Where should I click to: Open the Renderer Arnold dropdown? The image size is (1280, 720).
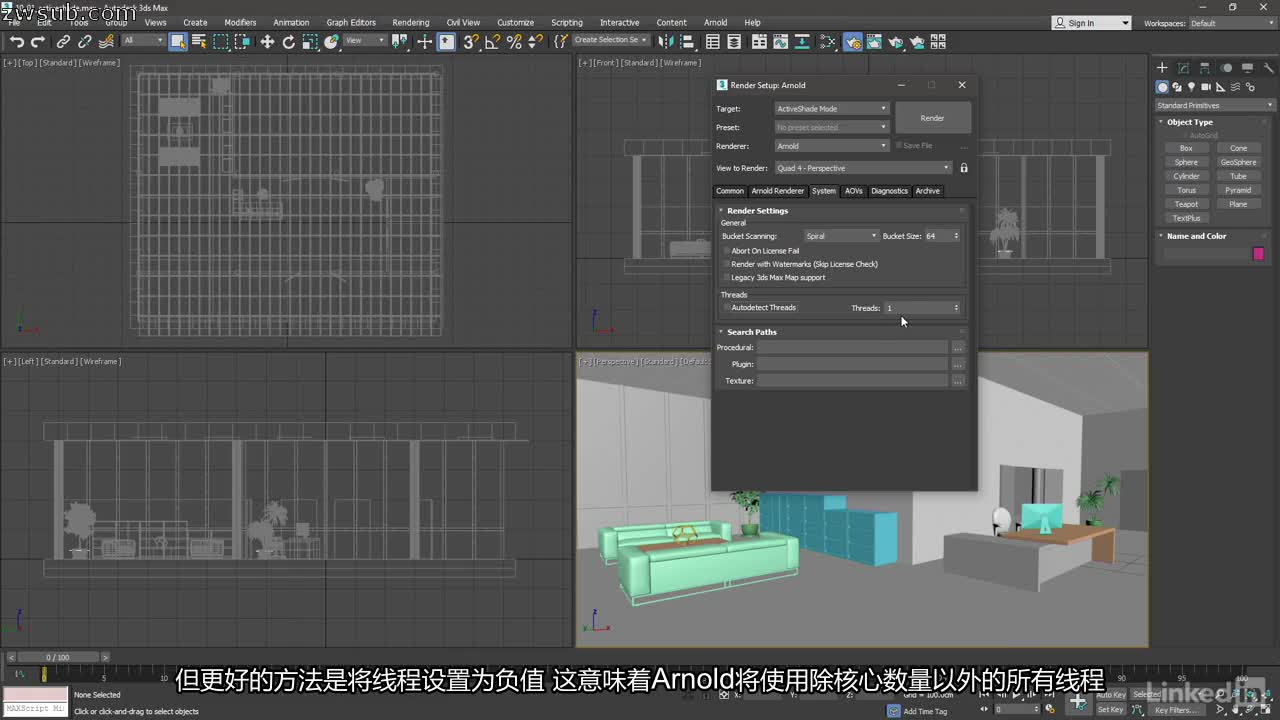click(x=832, y=146)
